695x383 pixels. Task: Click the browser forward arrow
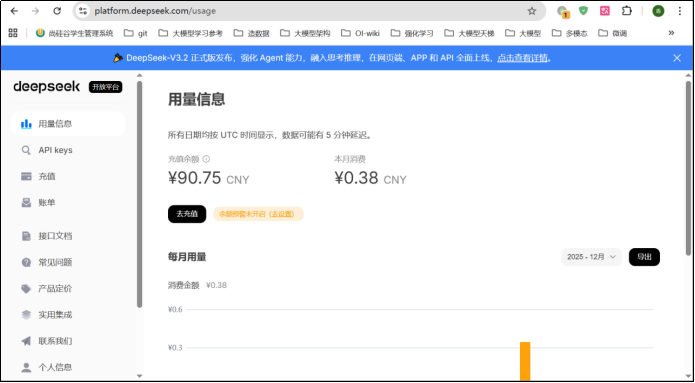pos(35,11)
